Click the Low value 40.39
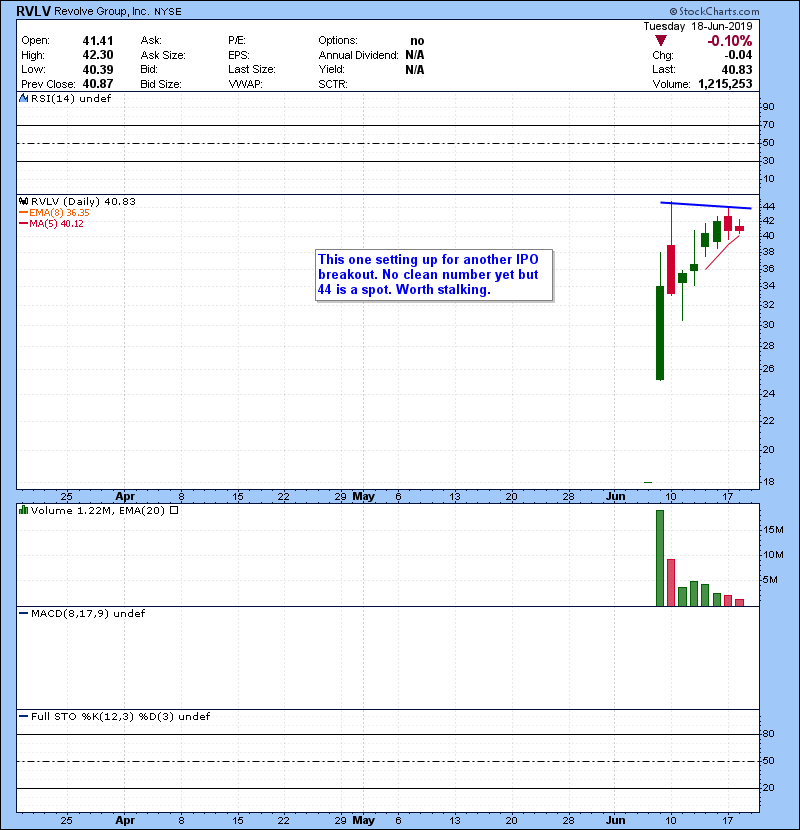This screenshot has height=830, width=800. tap(98, 70)
